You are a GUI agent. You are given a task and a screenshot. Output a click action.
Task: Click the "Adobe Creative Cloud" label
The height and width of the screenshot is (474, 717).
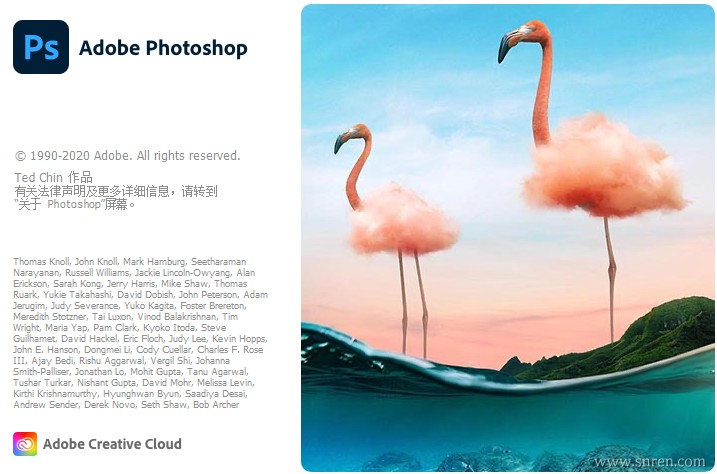coord(112,444)
